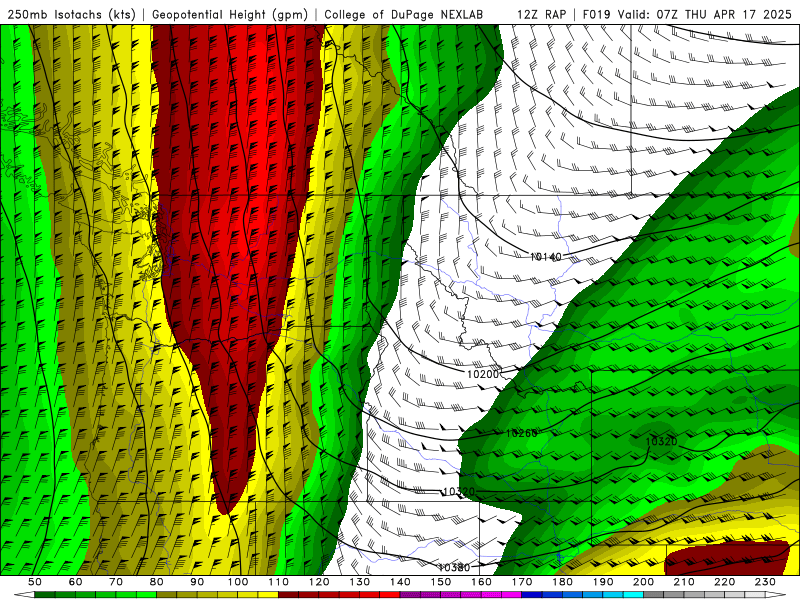Viewport: 800px width, 600px height.
Task: Click the 'Geopotential Height (gpm)' title text
Action: coord(230,14)
